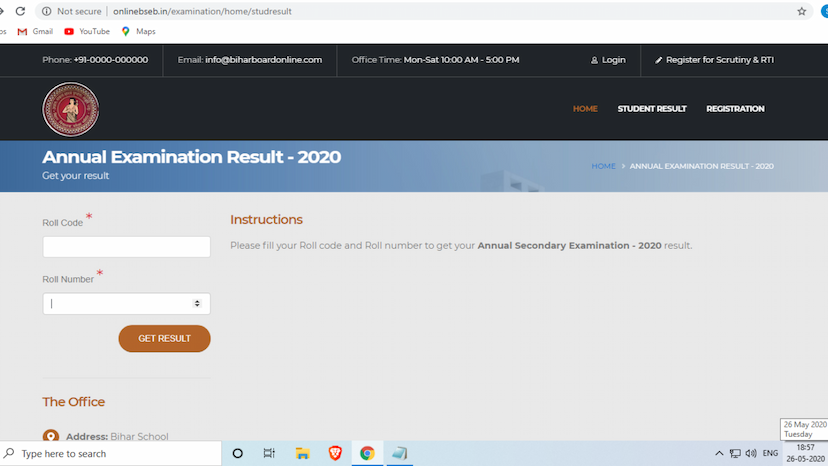Click the Instructions heading
Image resolution: width=828 pixels, height=466 pixels.
(x=266, y=220)
